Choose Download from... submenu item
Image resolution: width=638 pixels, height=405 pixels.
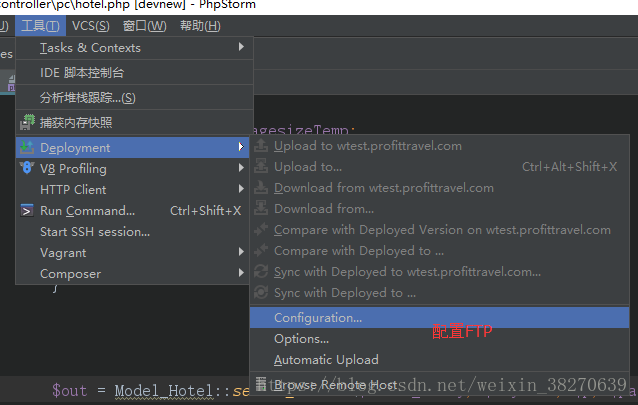(x=439, y=209)
